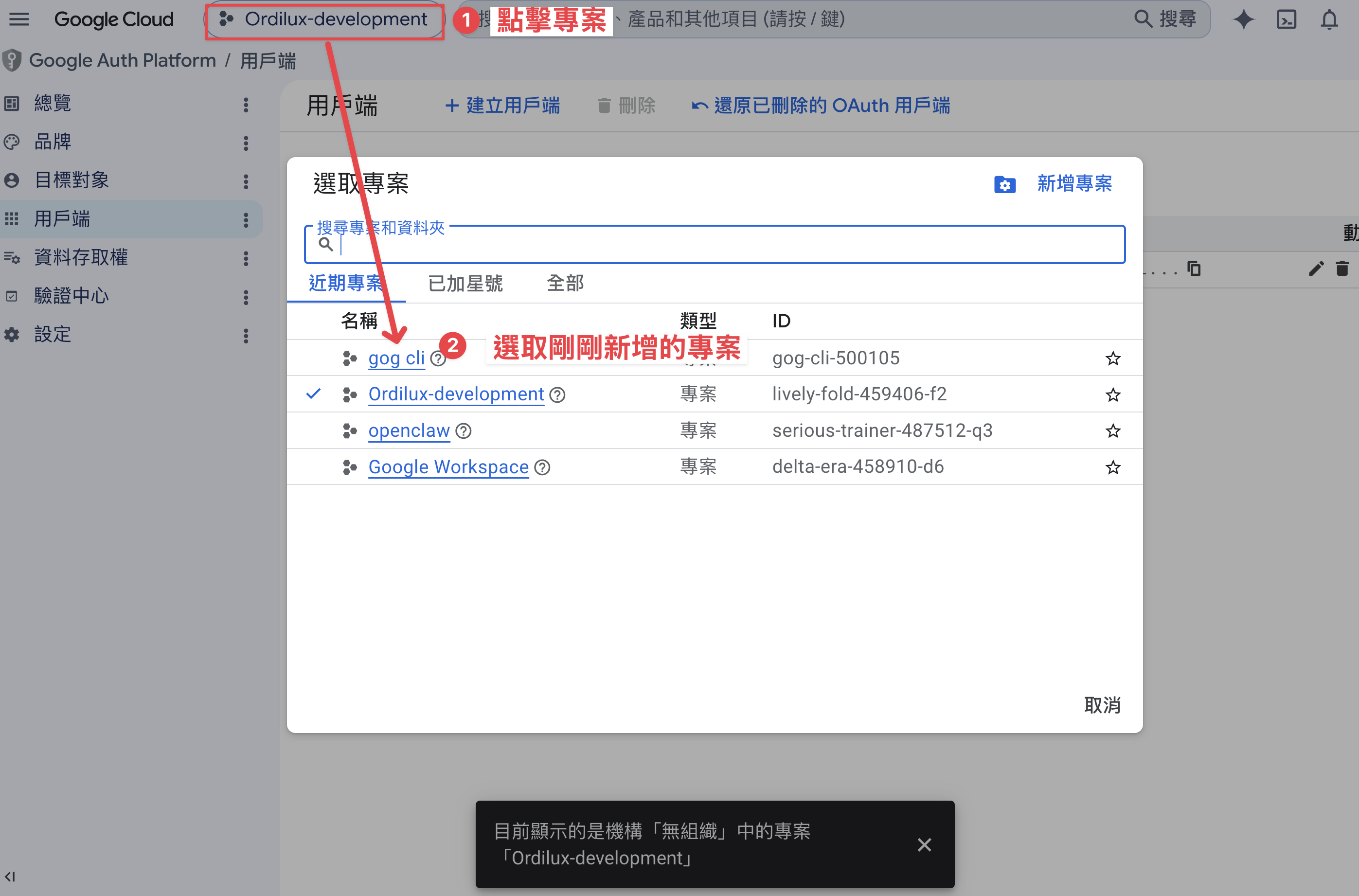Switch to 已加星號 tab
The image size is (1359, 896).
(465, 283)
